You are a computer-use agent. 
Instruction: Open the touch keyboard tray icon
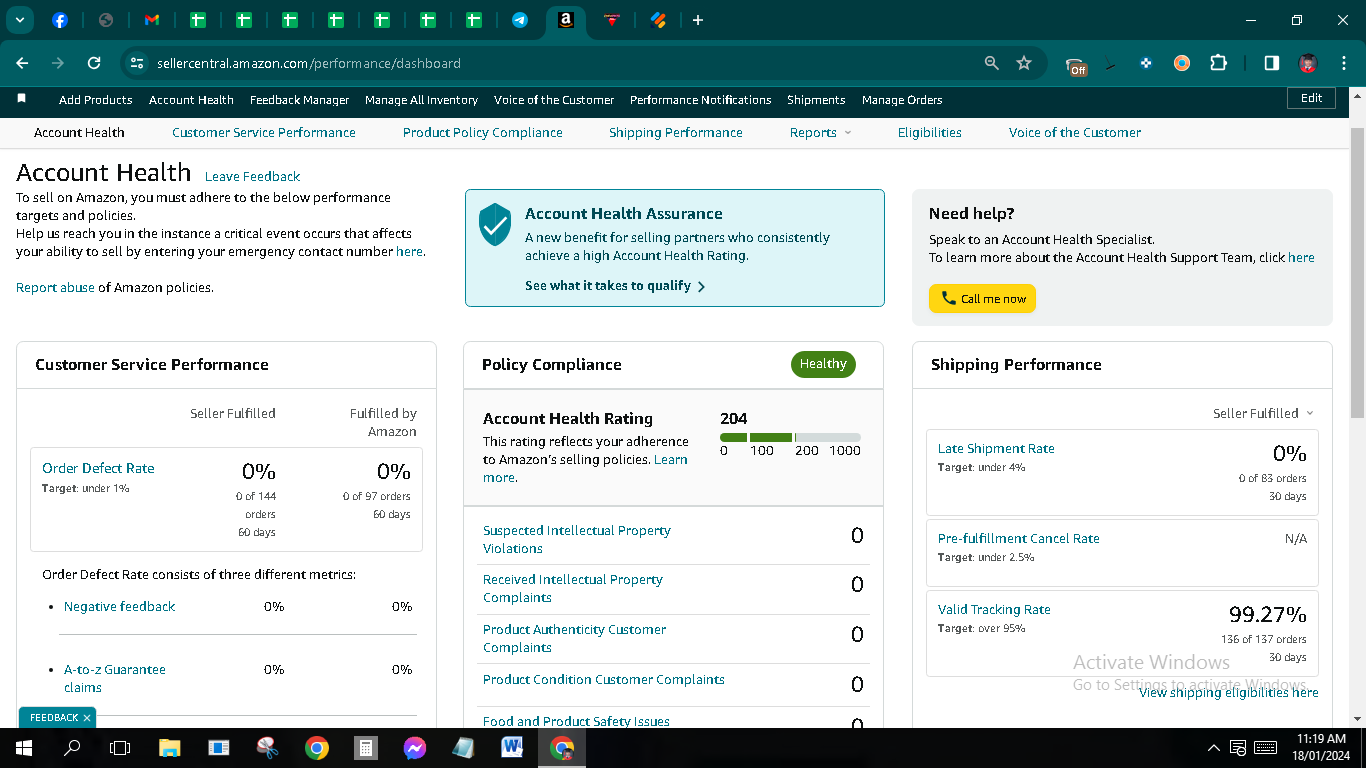click(1265, 748)
